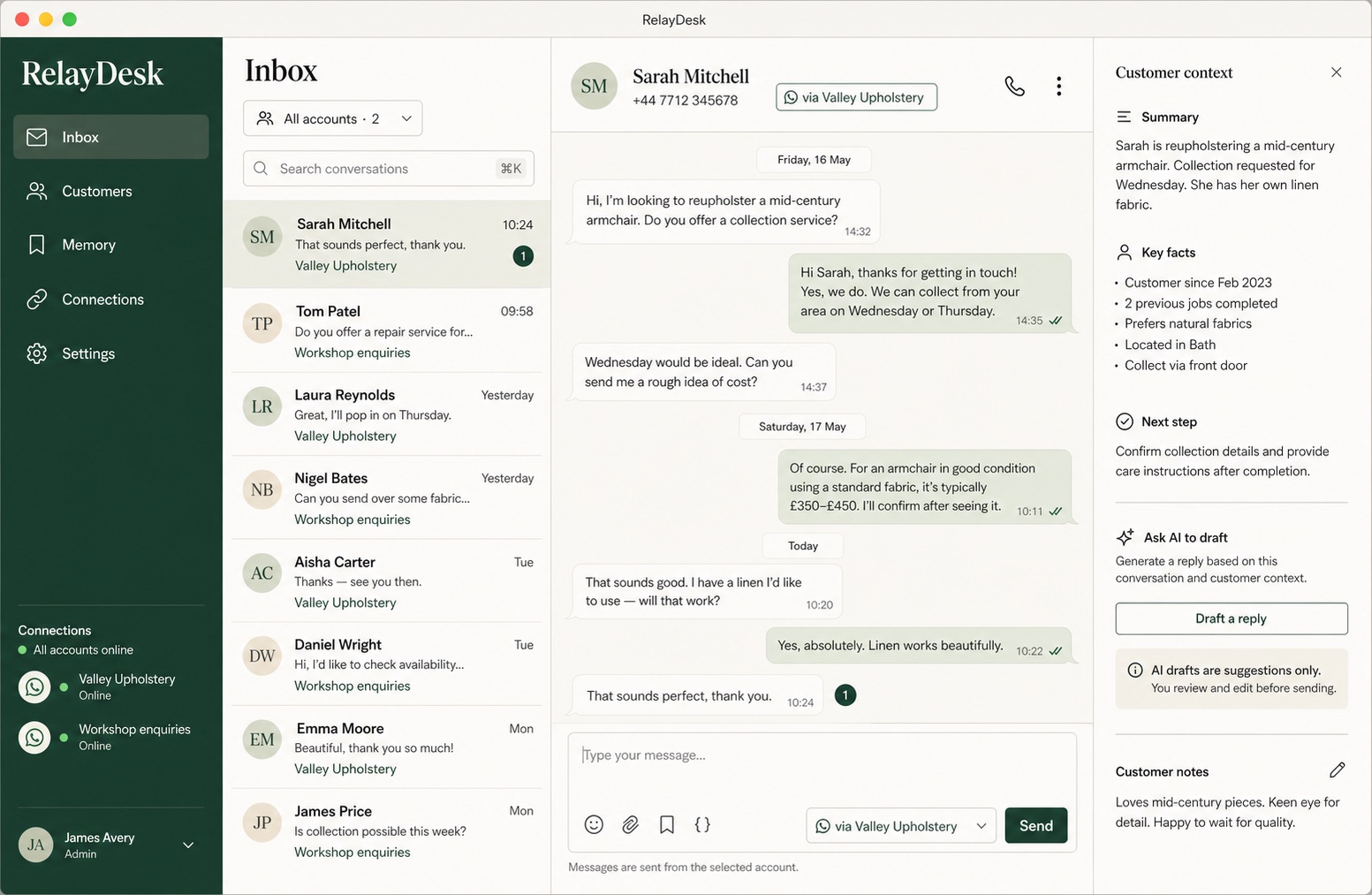Edit customer notes with the pencil icon
1372x895 pixels.
click(x=1337, y=770)
